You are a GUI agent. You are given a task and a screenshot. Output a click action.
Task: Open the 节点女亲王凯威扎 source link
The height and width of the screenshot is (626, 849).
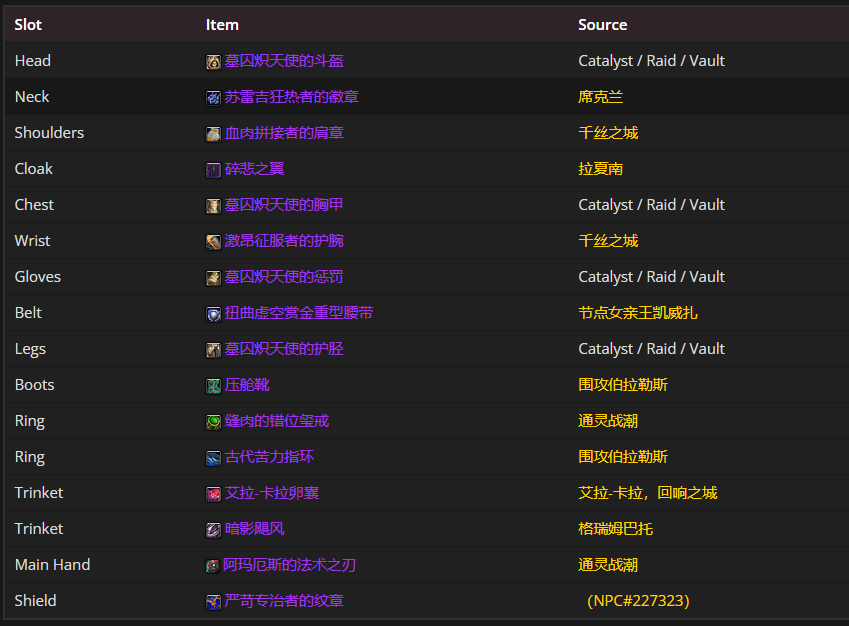click(x=637, y=313)
